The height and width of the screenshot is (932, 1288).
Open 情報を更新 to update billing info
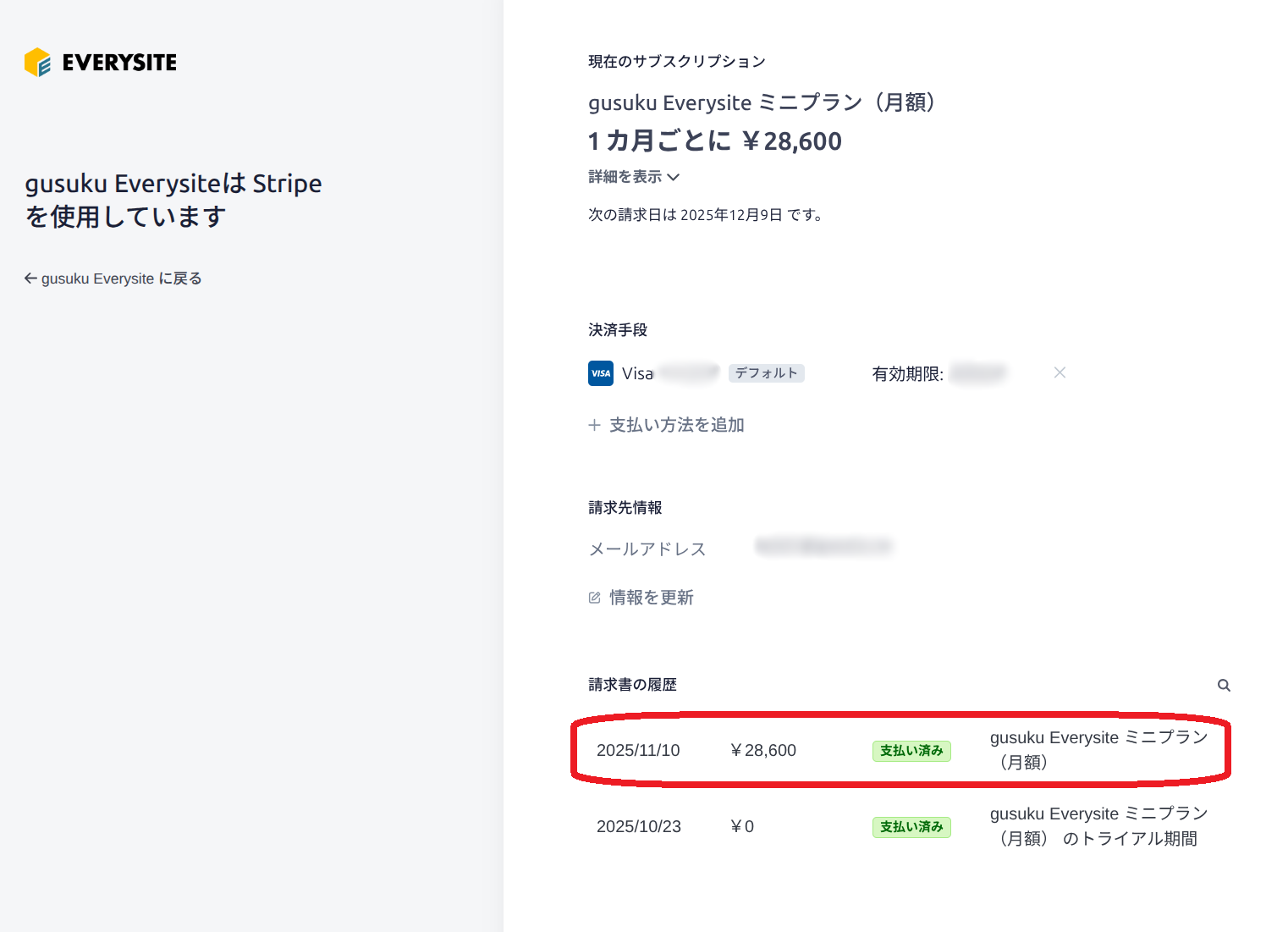641,598
